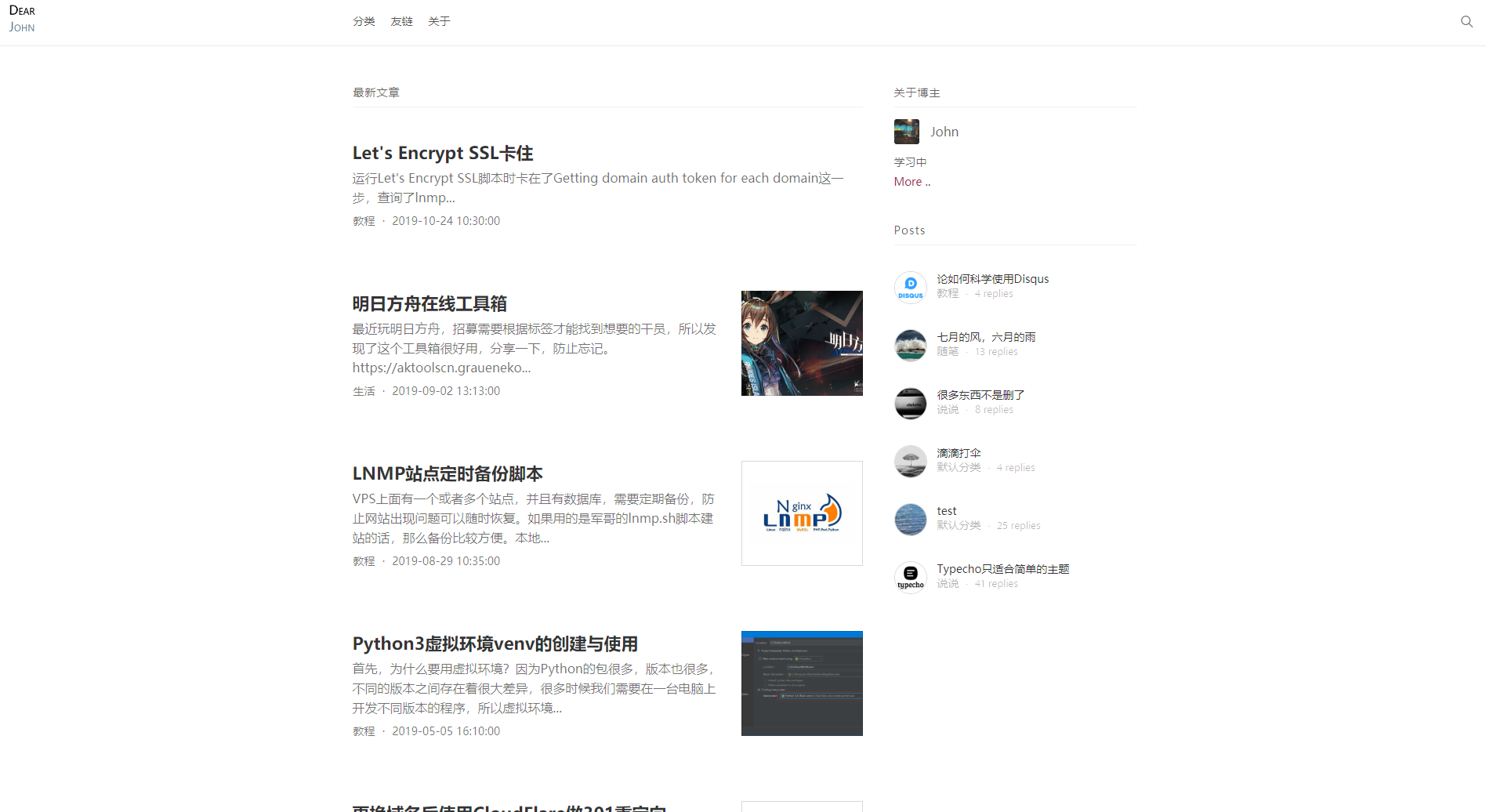Open article Python3虚拟环境venv的创建与使用
The width and height of the screenshot is (1486, 812).
495,643
